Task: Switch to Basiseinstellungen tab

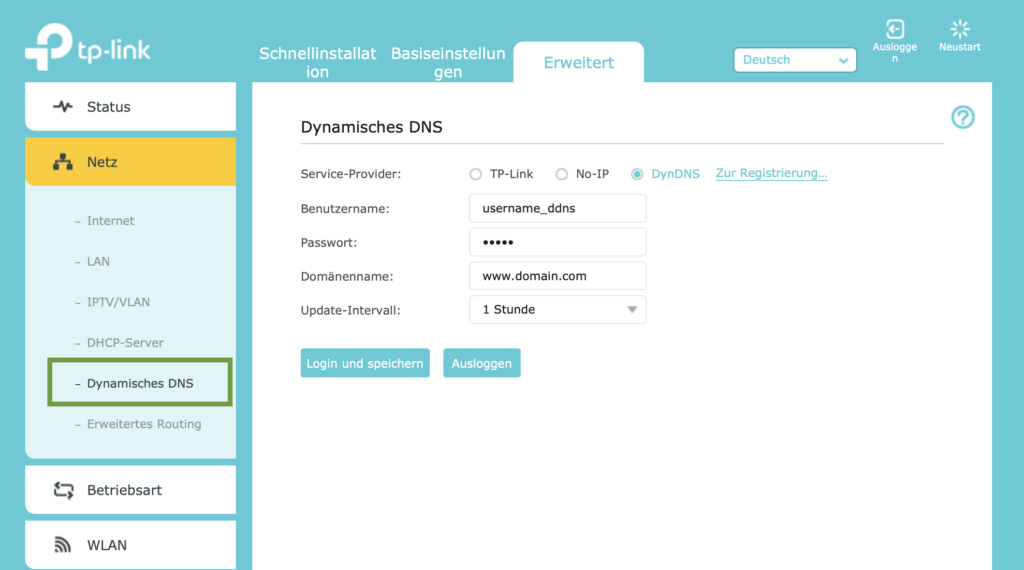Action: coord(448,63)
